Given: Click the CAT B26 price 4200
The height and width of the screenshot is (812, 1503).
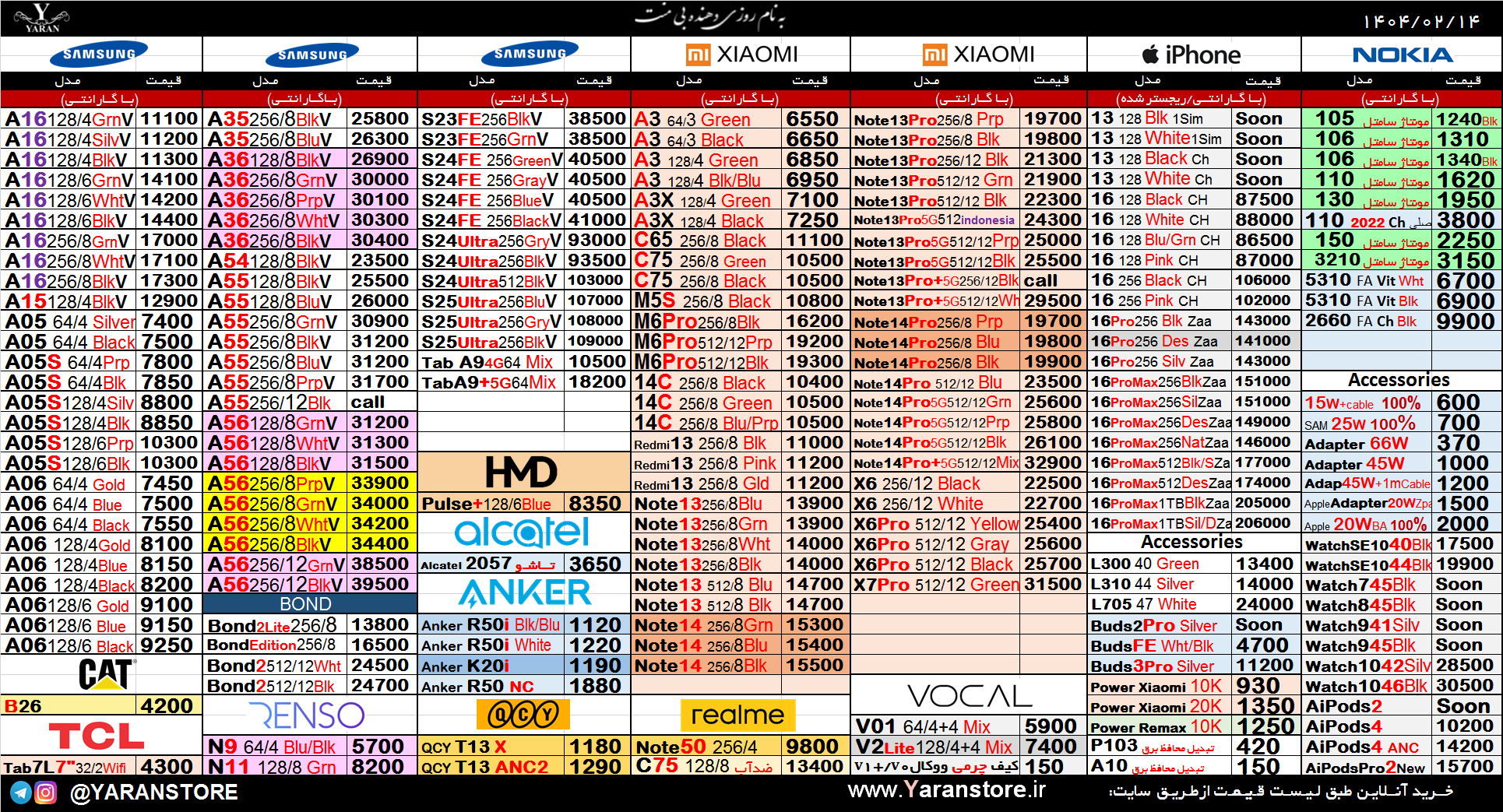Looking at the screenshot, I should [167, 705].
